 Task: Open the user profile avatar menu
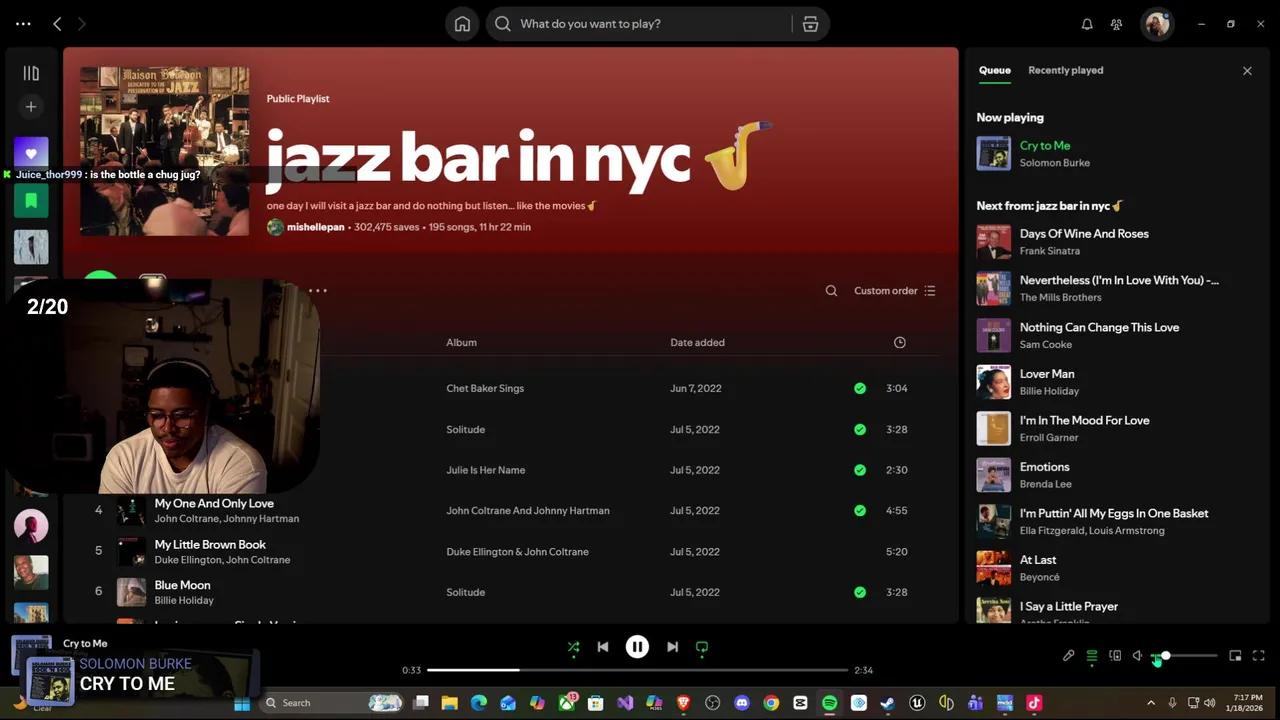pos(1157,24)
